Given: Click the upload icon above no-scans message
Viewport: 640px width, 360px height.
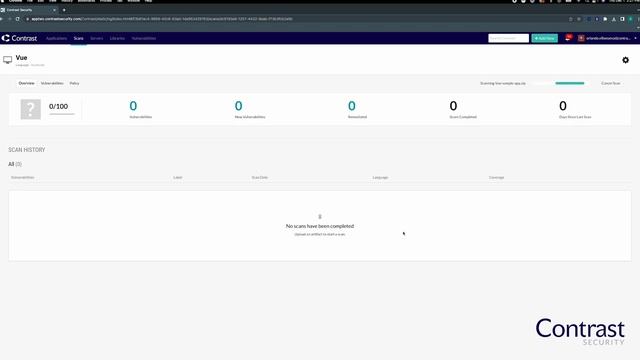Looking at the screenshot, I should tap(320, 217).
